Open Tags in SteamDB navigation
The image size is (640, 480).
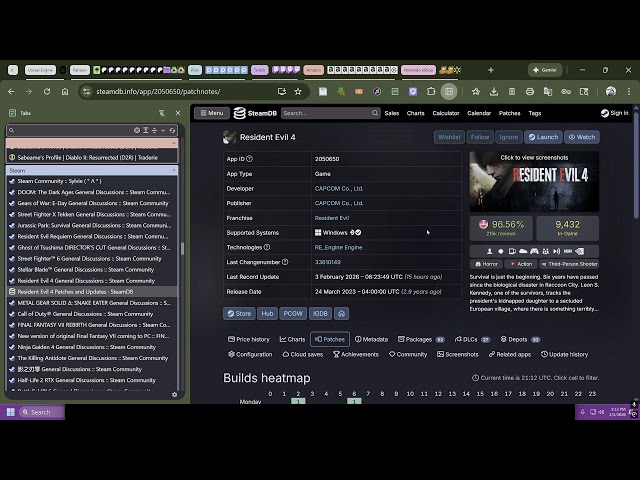(x=535, y=113)
